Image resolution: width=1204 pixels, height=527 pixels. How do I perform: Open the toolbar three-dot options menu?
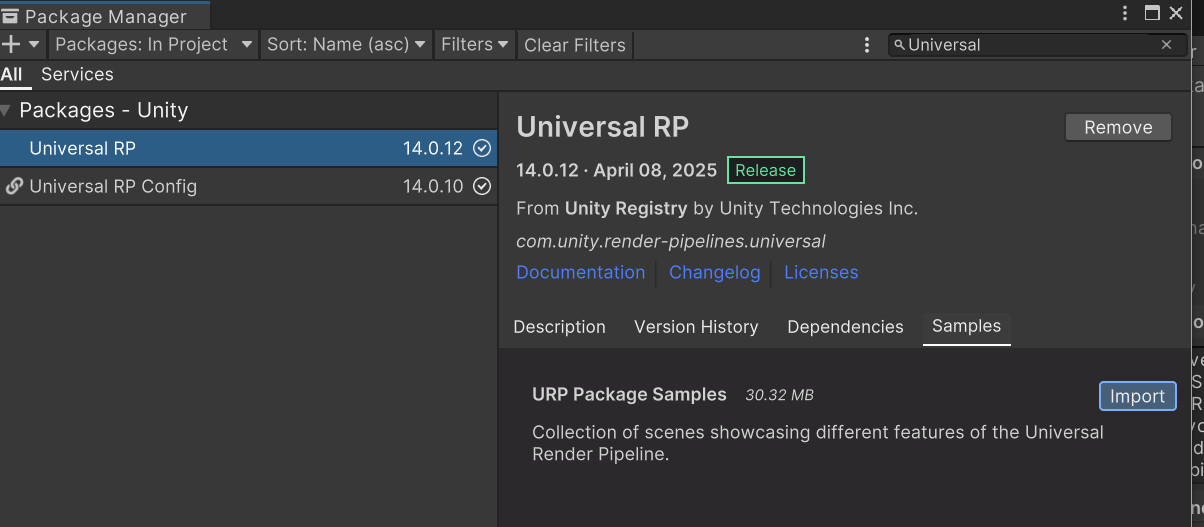[x=867, y=45]
